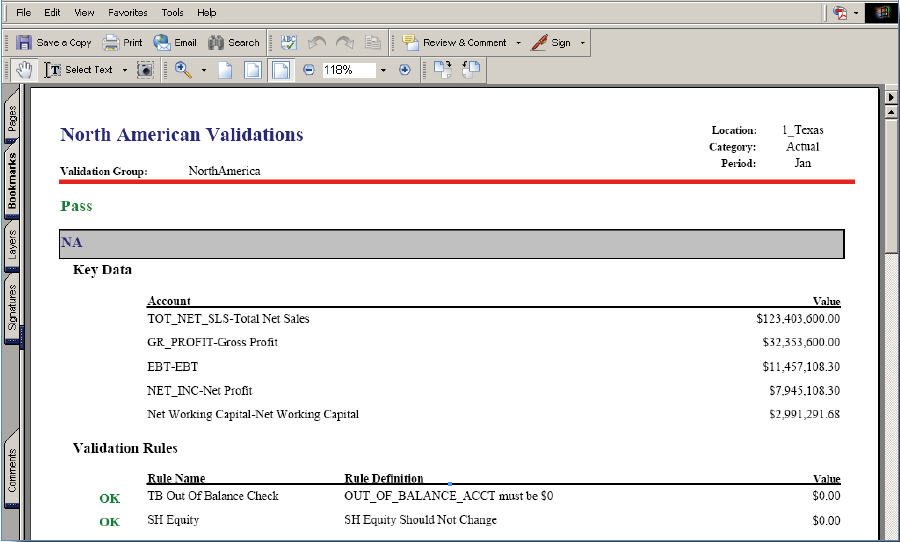Click the grayed Redo arrow icon
900x542 pixels.
click(x=344, y=42)
